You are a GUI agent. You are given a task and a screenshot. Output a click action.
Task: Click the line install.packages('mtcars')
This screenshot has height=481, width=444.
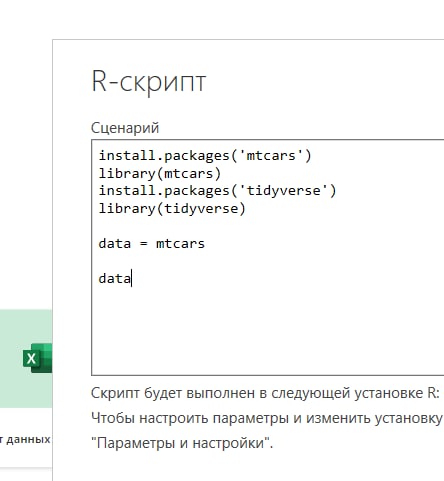(x=205, y=156)
